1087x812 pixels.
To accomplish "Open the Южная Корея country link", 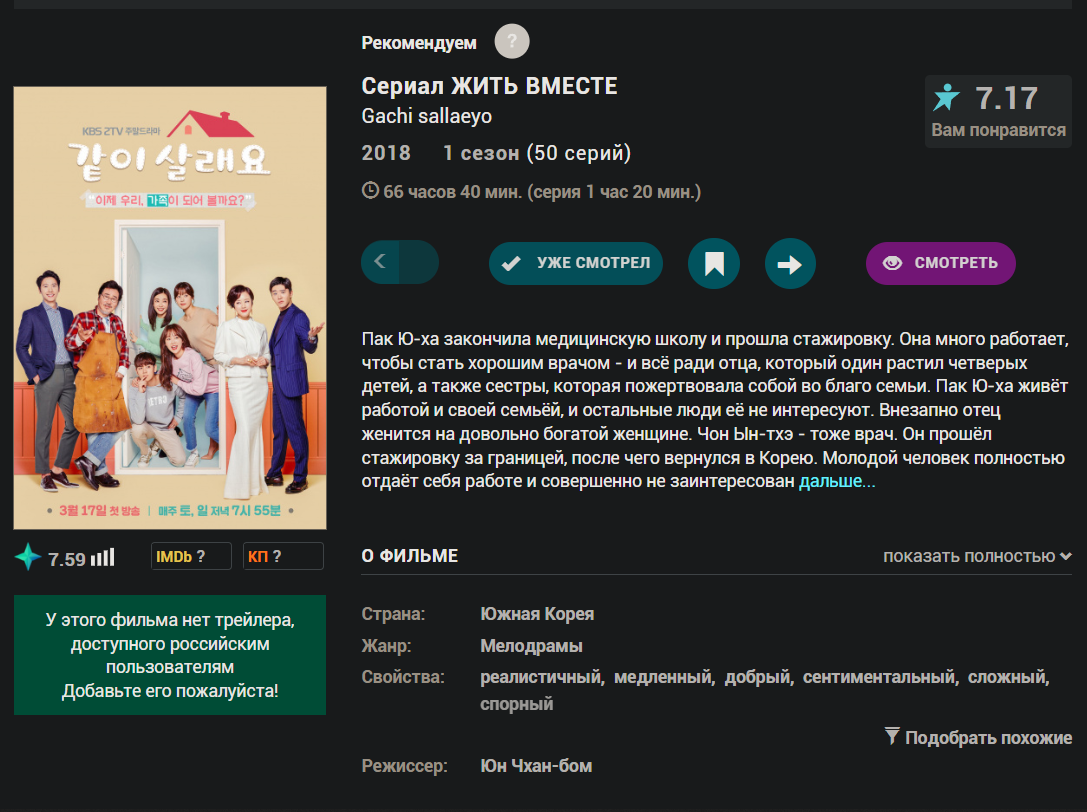I will [x=537, y=614].
